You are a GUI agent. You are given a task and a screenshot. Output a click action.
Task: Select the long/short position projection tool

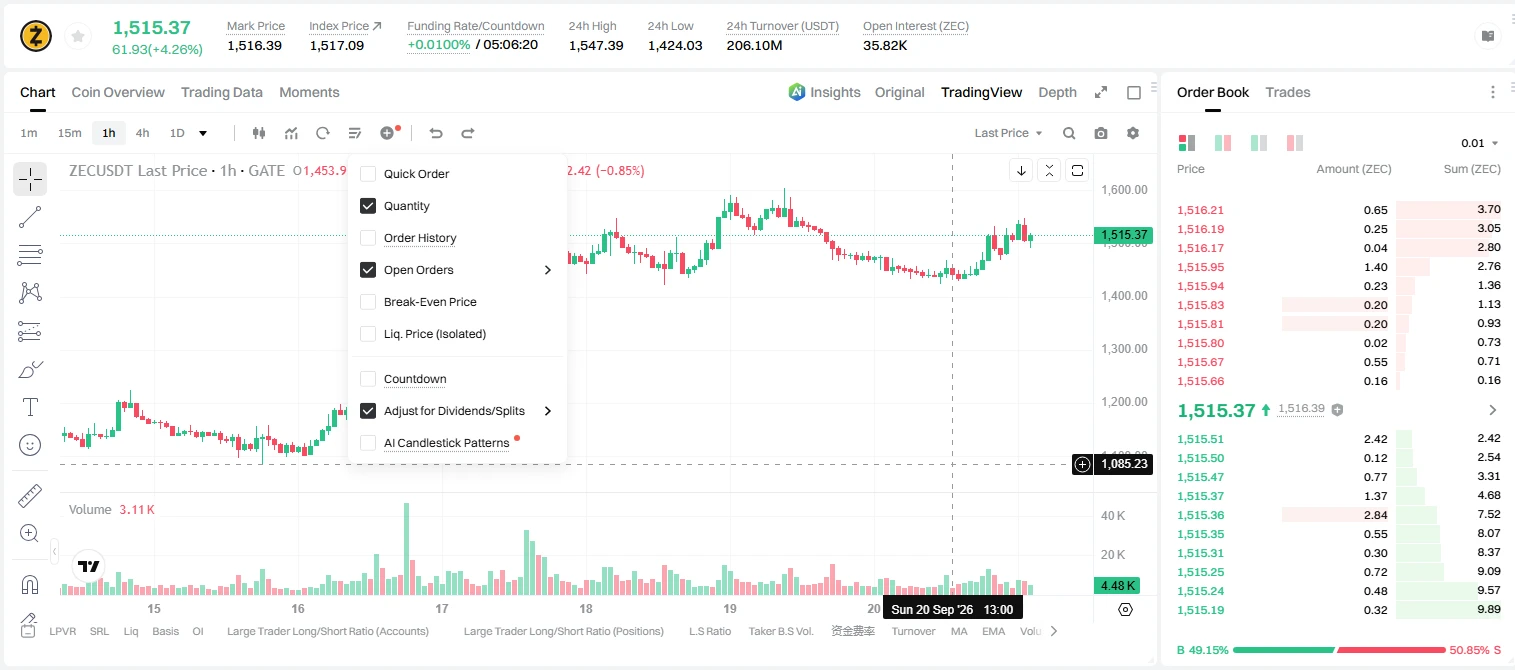[30, 331]
